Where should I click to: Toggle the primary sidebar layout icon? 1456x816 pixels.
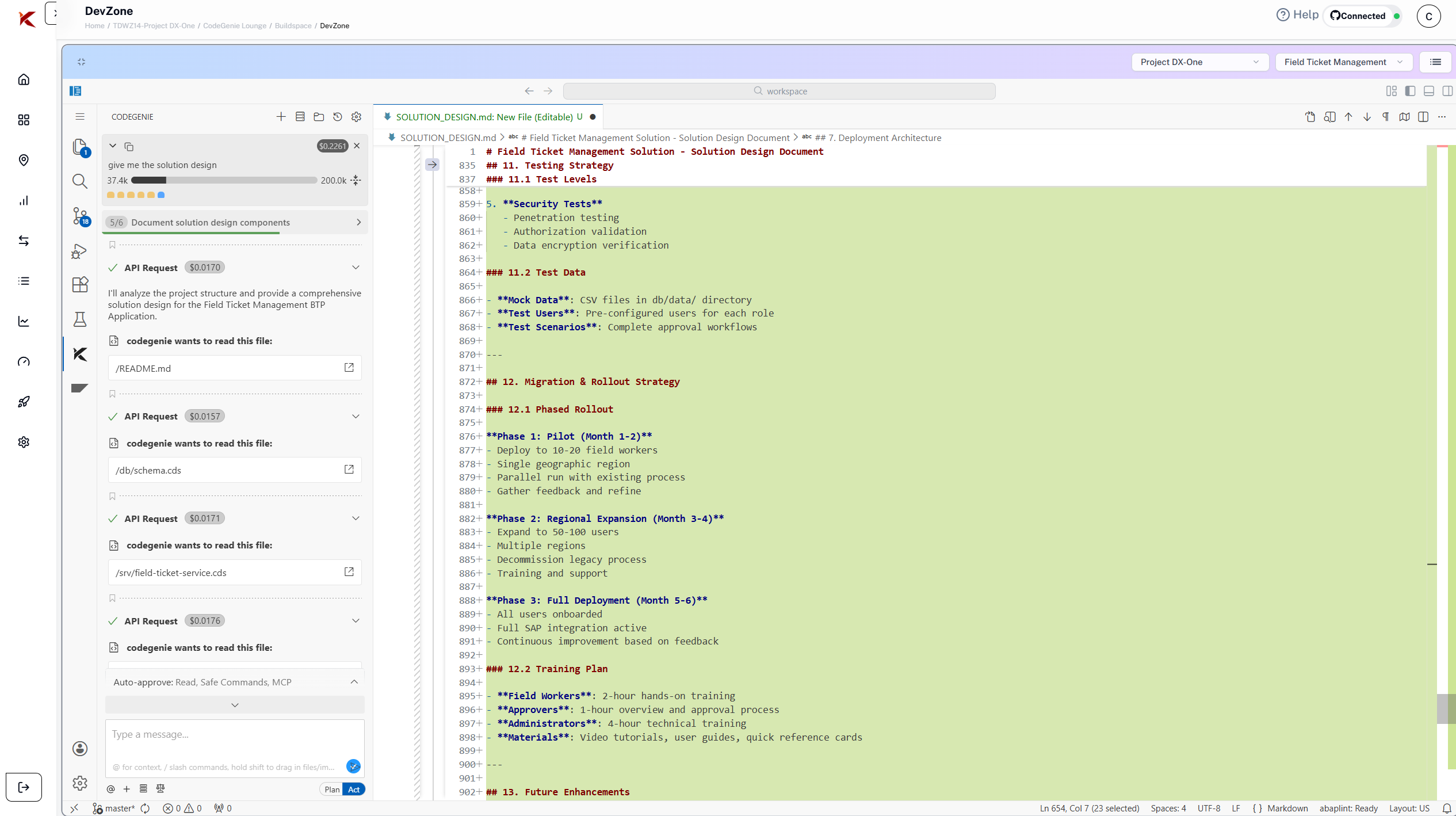1410,91
